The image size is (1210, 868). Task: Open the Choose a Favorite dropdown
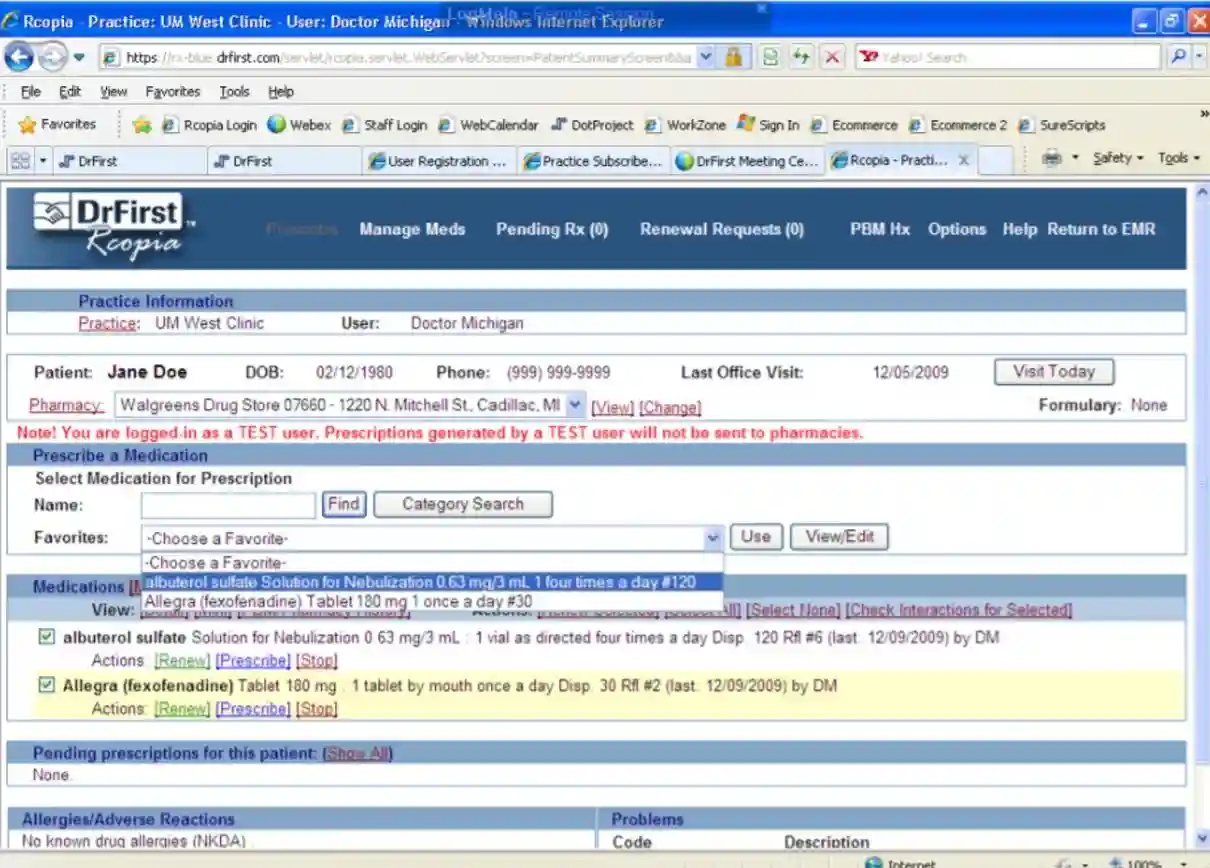[712, 538]
